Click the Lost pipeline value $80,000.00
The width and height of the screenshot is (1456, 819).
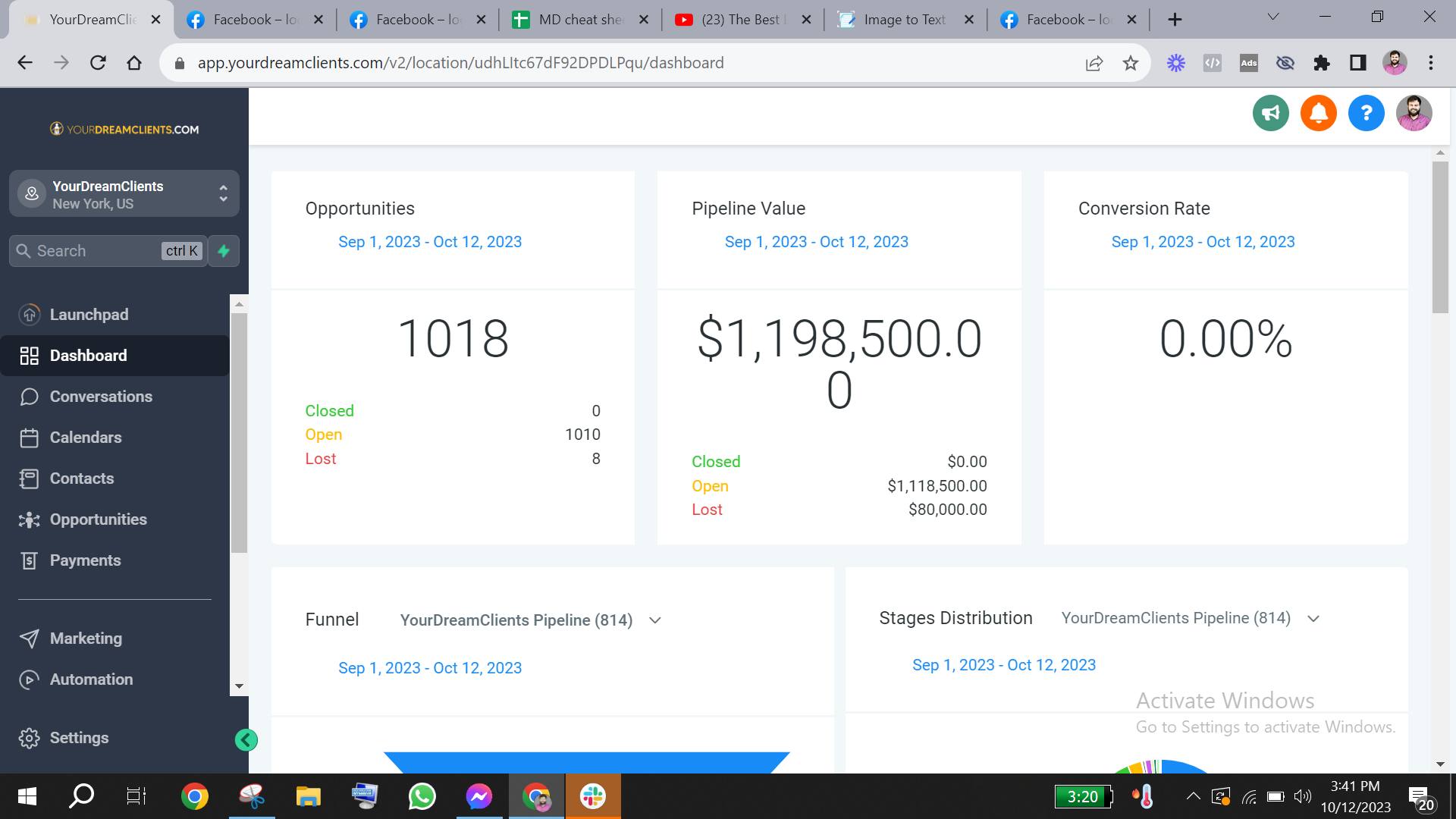(948, 510)
